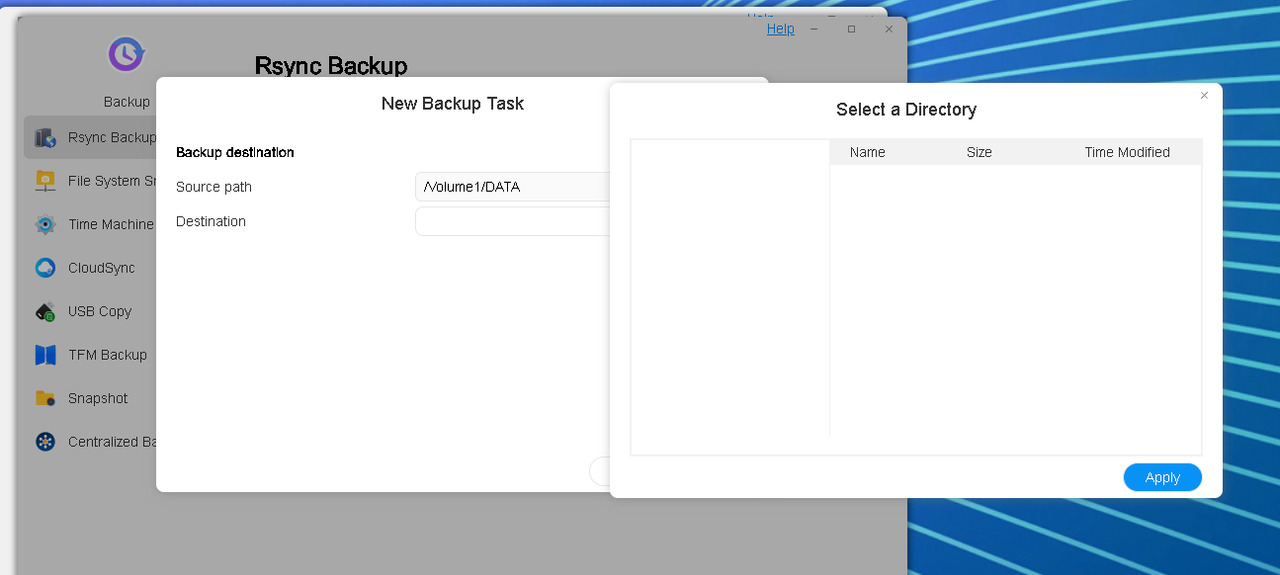
Task: Go to the Time Machine section
Action: tap(111, 224)
